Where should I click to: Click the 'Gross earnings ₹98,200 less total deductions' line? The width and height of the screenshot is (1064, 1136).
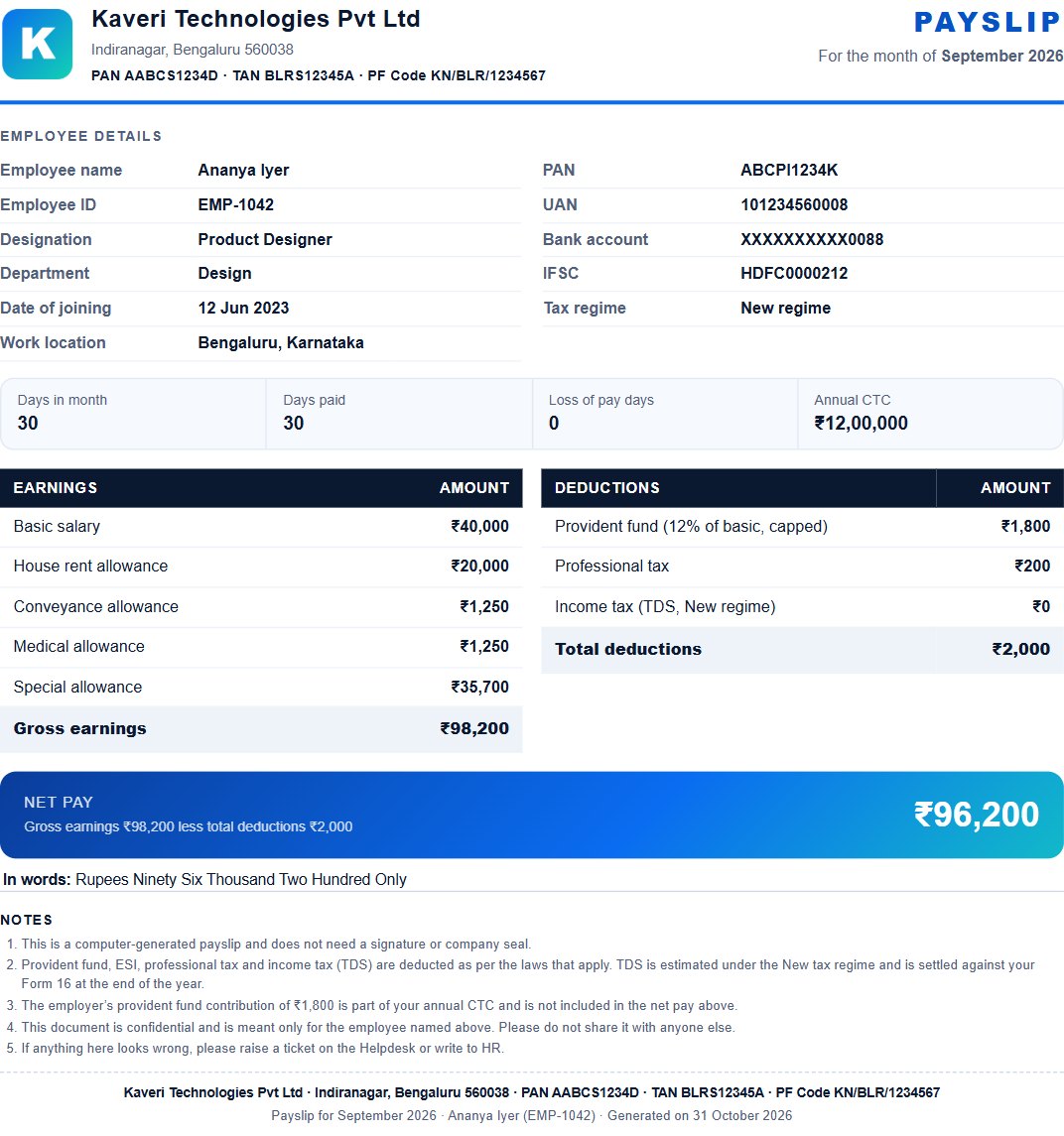pos(188,826)
